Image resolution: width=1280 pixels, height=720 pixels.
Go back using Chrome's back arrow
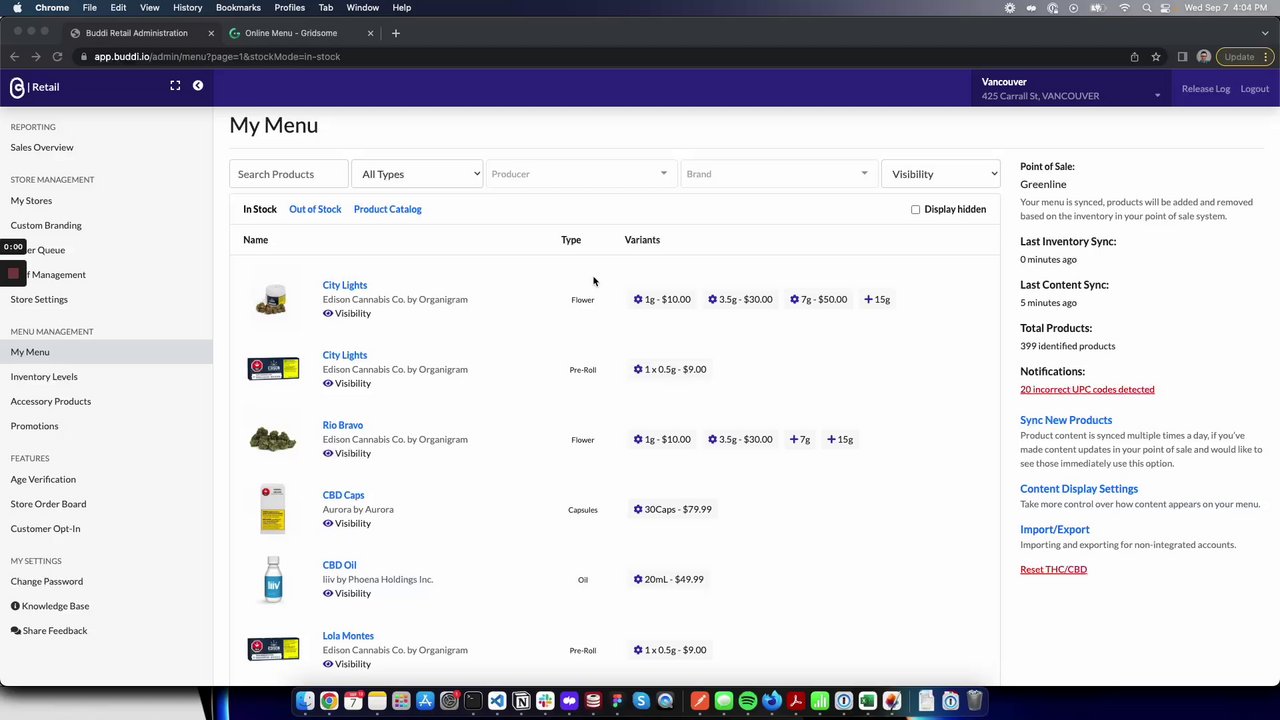14,57
